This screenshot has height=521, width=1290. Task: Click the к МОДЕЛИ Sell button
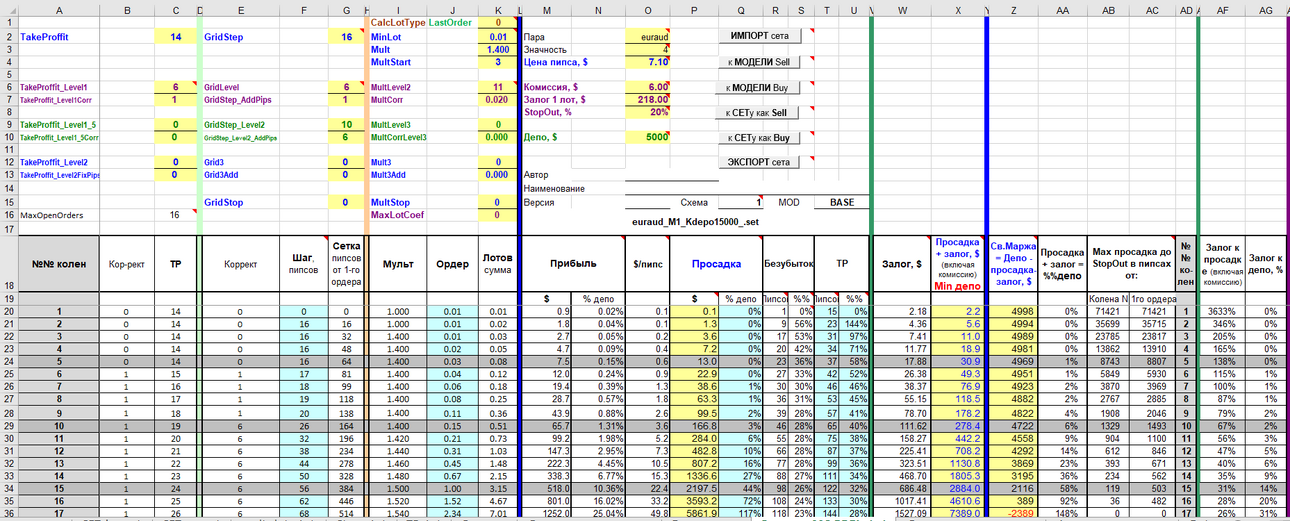coord(760,62)
